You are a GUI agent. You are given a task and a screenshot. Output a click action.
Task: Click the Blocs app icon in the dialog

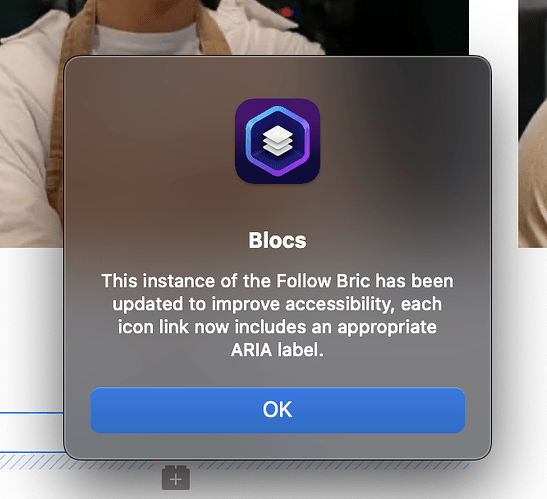(x=278, y=141)
